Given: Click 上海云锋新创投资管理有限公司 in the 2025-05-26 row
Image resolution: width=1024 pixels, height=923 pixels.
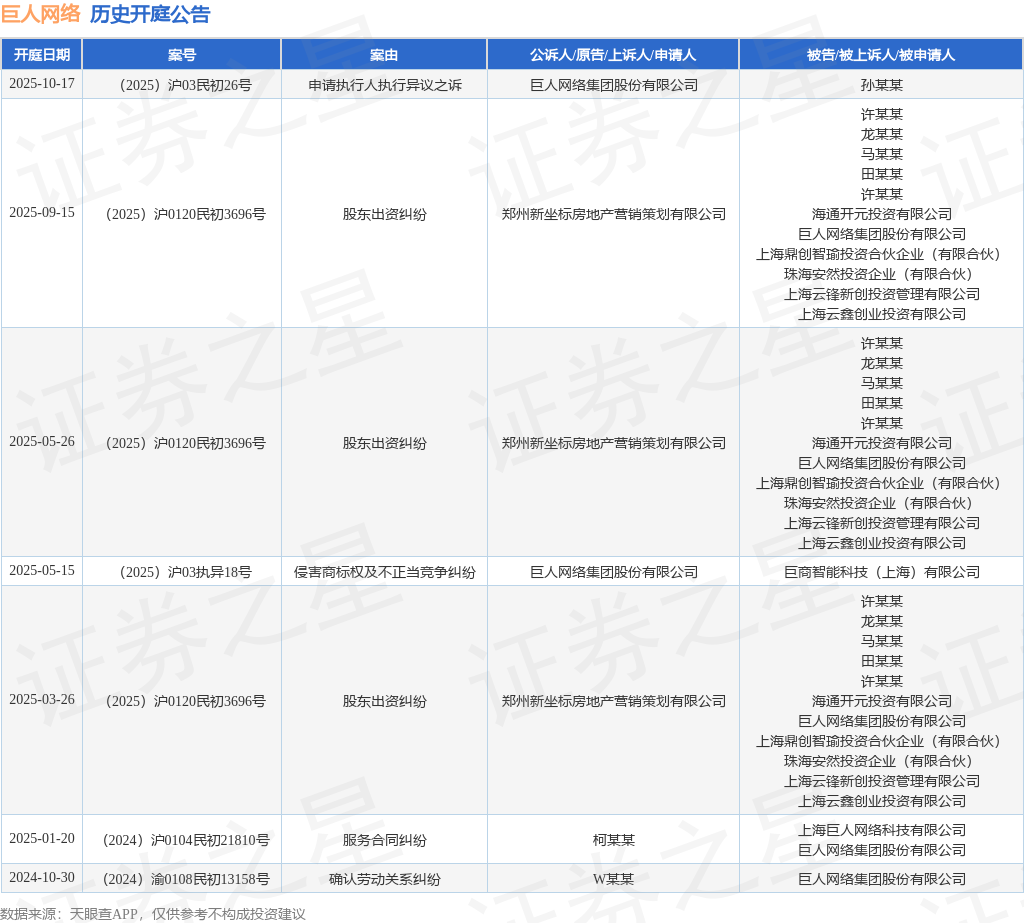Looking at the screenshot, I should click(x=882, y=523).
